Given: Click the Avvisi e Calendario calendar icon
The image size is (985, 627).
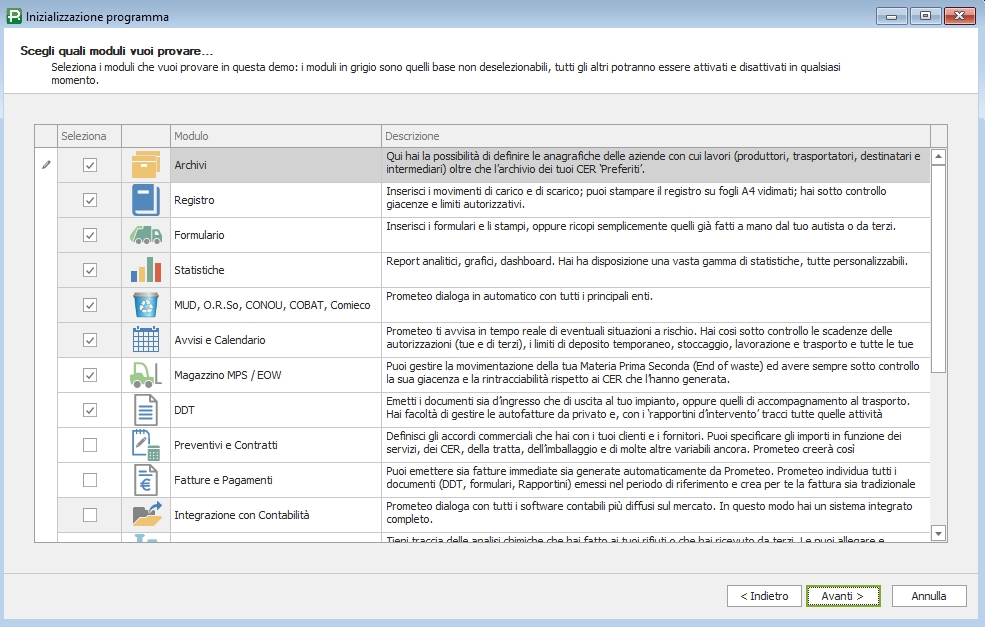Looking at the screenshot, I should coord(146,340).
